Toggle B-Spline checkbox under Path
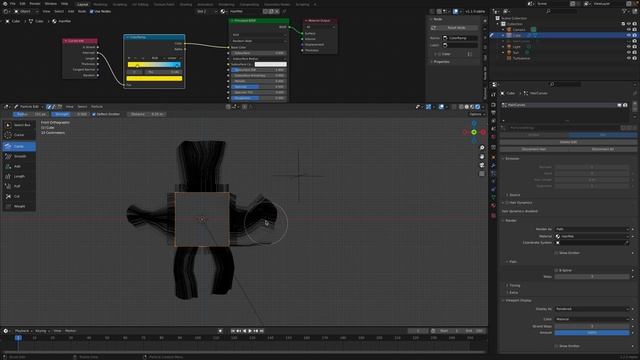This screenshot has height=360, width=640. tap(556, 271)
